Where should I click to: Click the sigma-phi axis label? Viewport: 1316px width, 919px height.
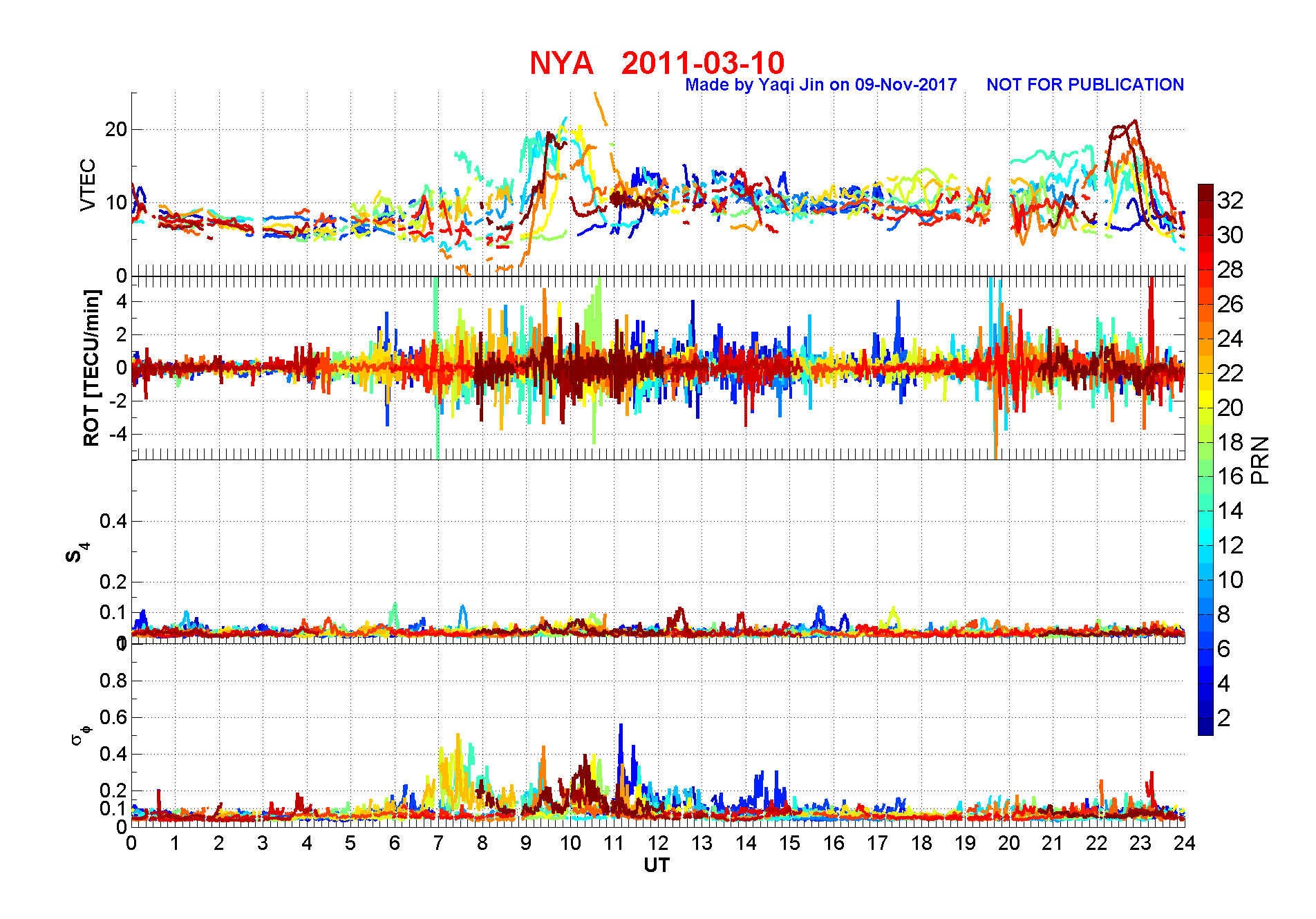[x=81, y=735]
